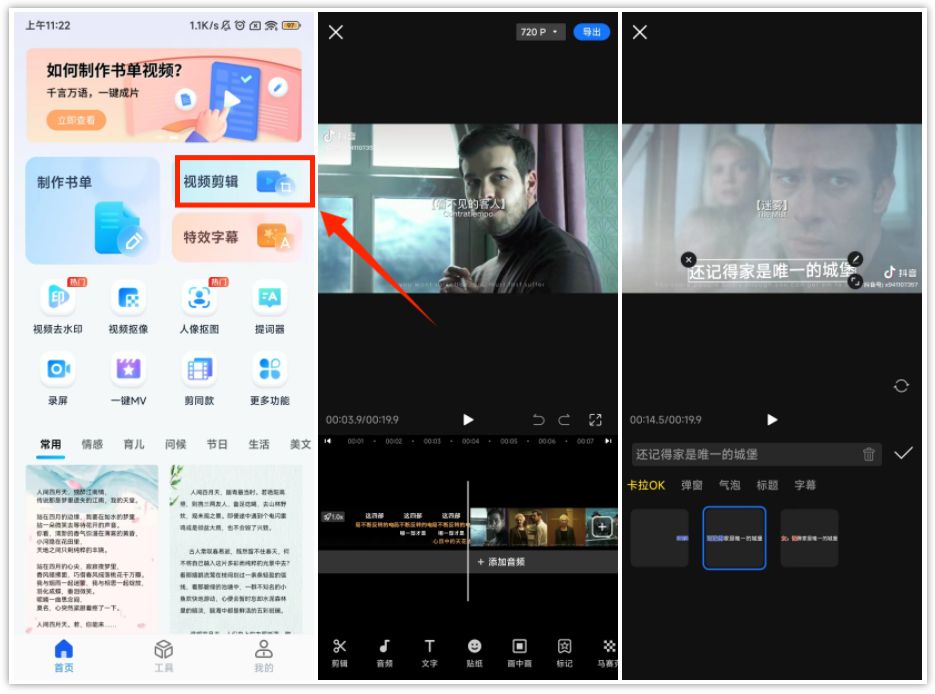
Task: Select the 文字 text tool
Action: click(x=429, y=653)
